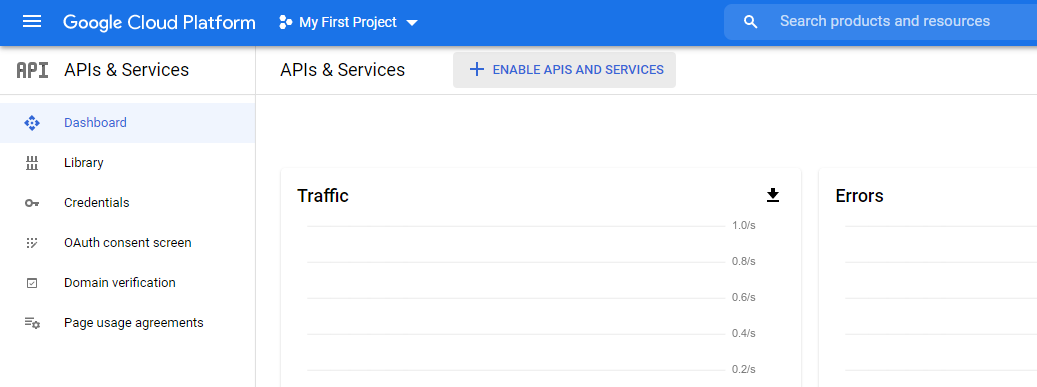Click the Page usage agreements icon
Image resolution: width=1037 pixels, height=387 pixels.
pos(32,323)
